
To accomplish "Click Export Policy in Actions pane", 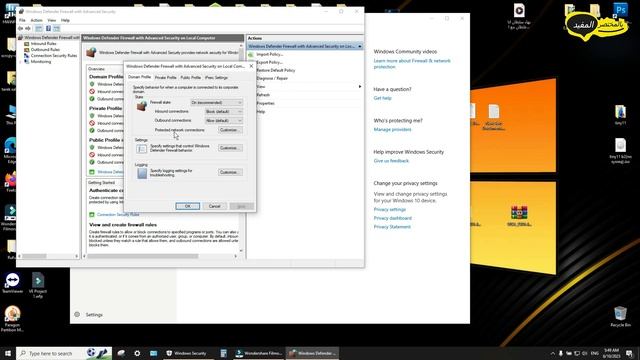I will (269, 62).
